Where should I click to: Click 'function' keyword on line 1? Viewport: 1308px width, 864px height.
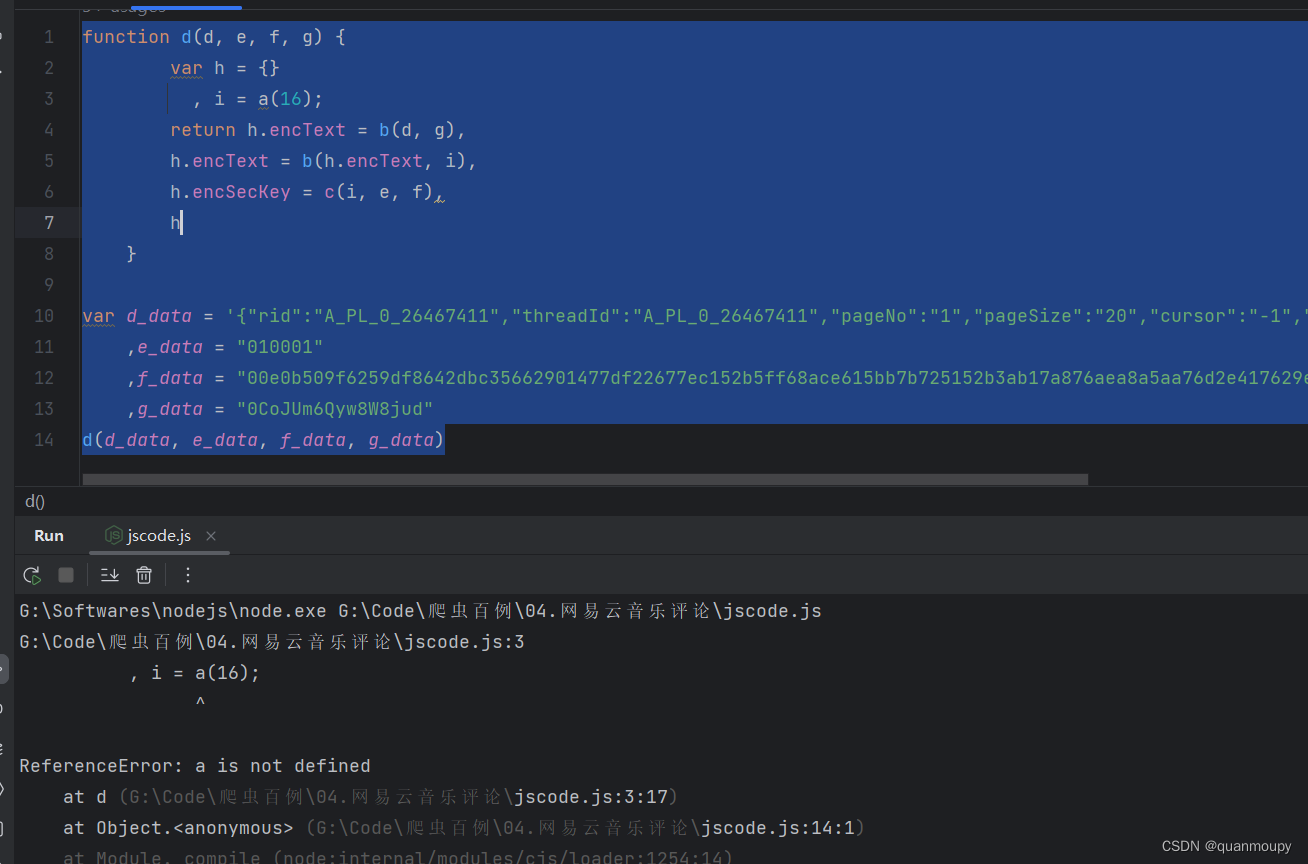(126, 37)
